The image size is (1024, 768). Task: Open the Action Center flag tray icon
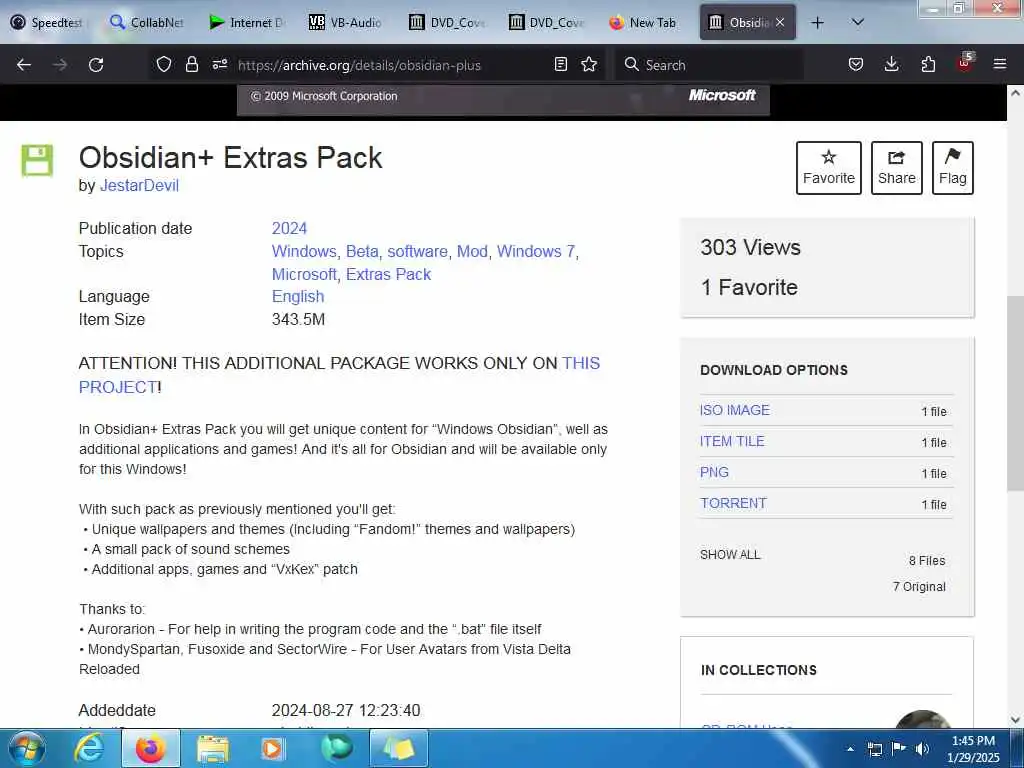pyautogui.click(x=899, y=749)
